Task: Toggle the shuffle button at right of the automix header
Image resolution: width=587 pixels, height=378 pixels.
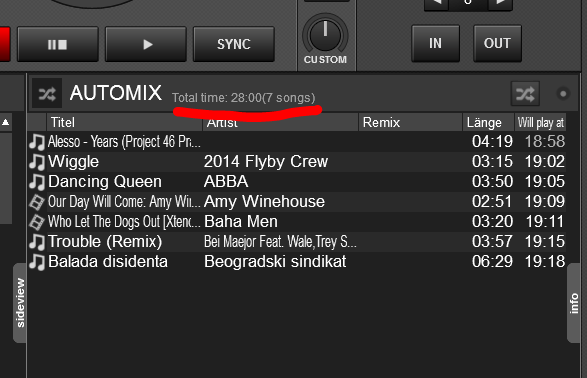Action: (x=525, y=94)
